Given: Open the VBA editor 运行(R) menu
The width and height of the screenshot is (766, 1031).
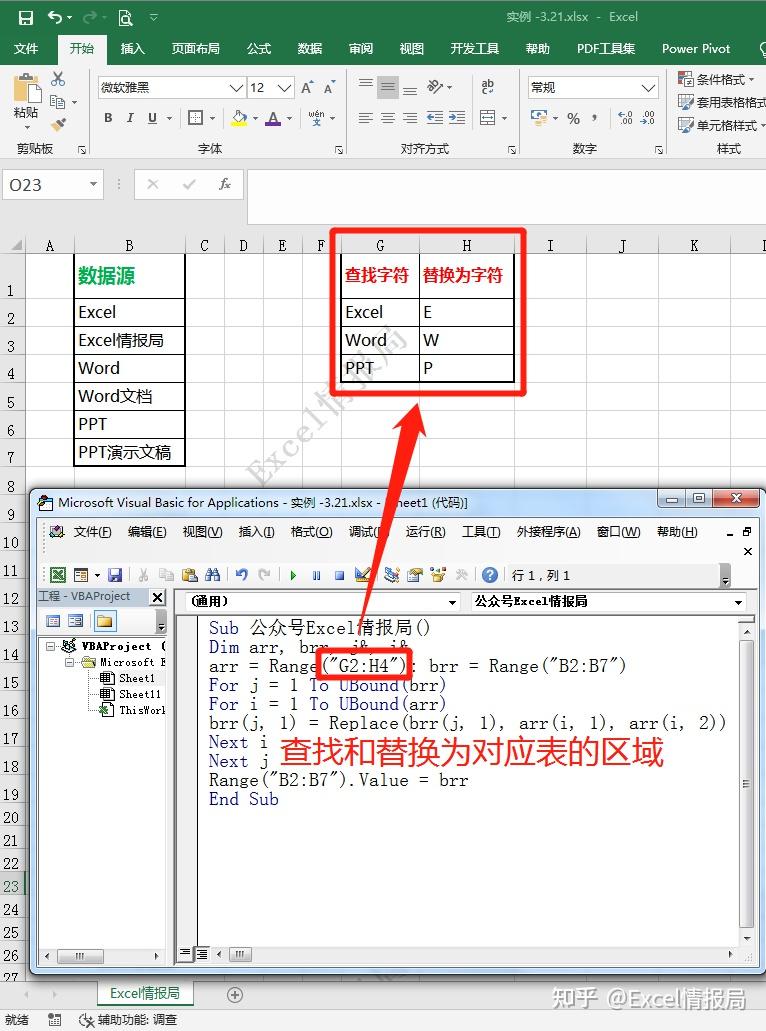Looking at the screenshot, I should [425, 531].
